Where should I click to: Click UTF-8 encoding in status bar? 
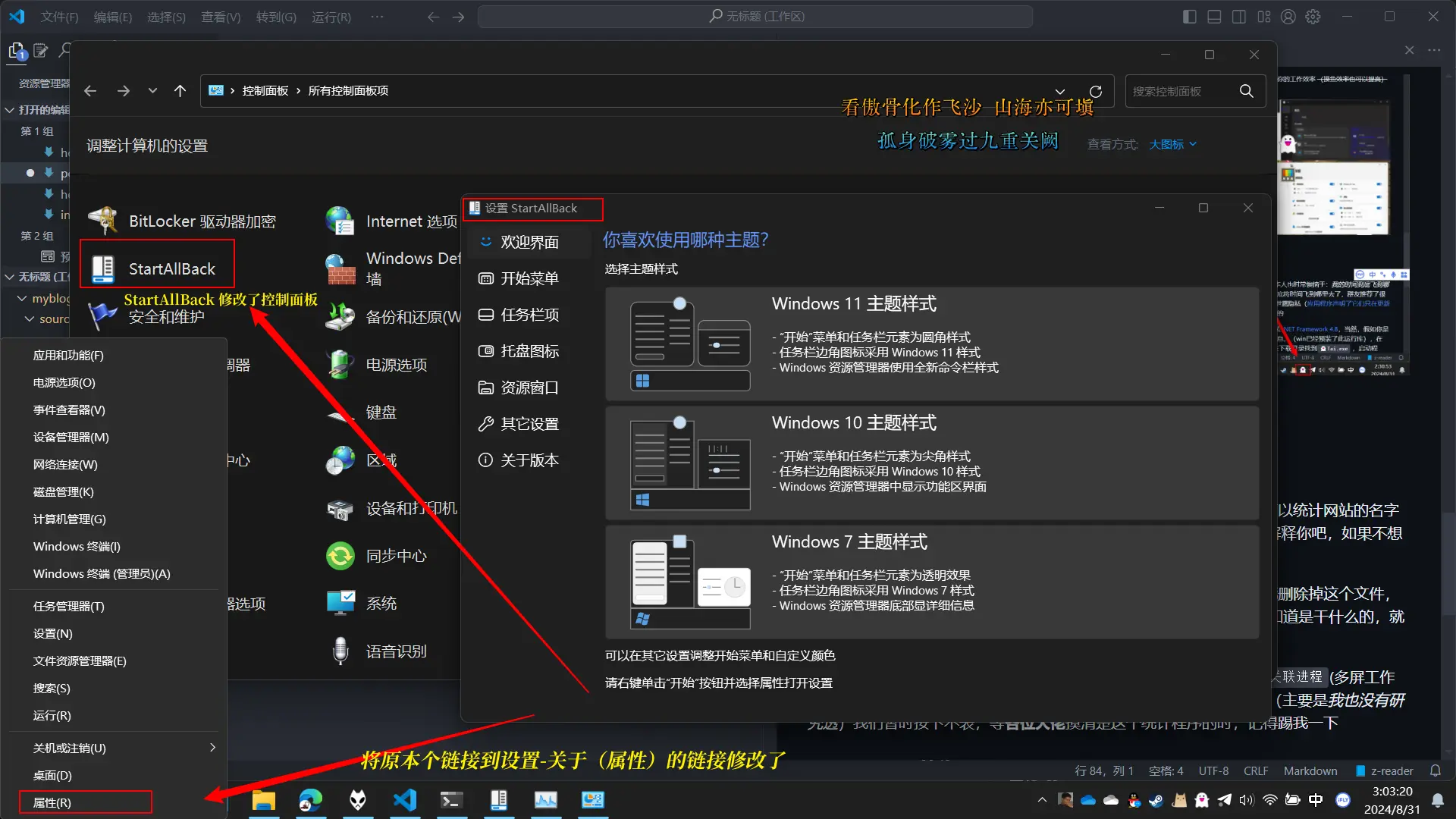(x=1213, y=770)
